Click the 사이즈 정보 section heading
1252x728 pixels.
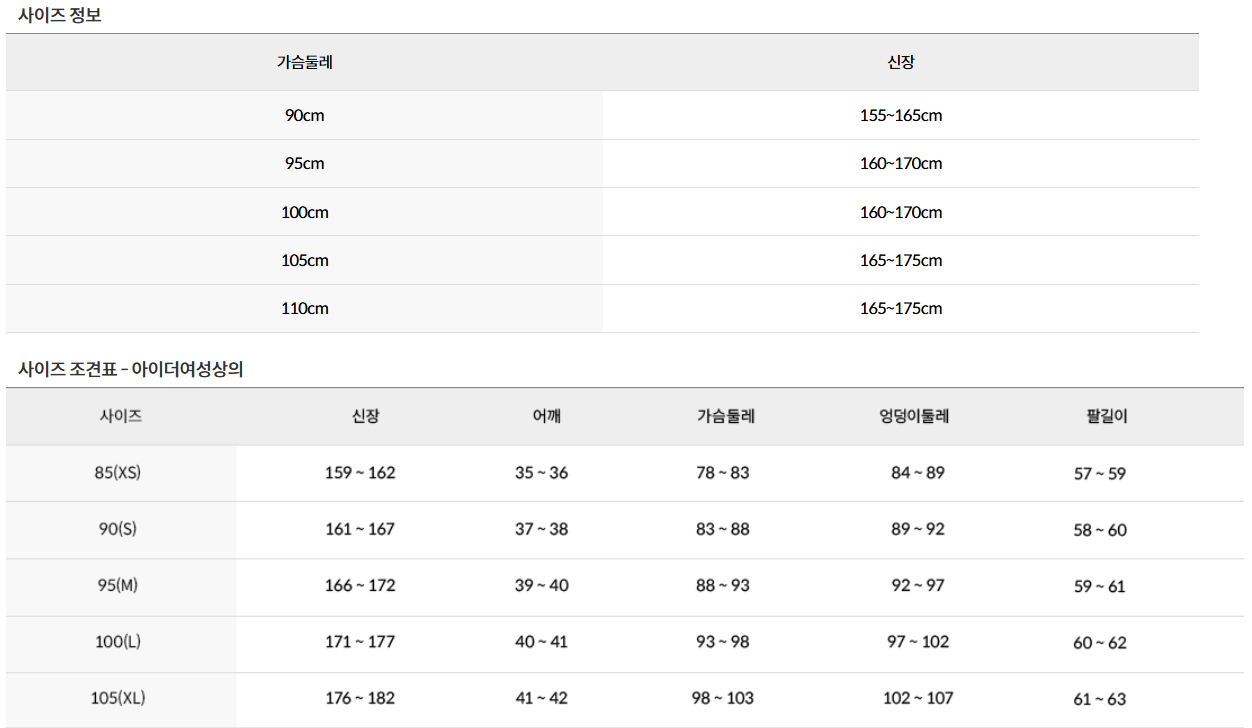coord(60,15)
